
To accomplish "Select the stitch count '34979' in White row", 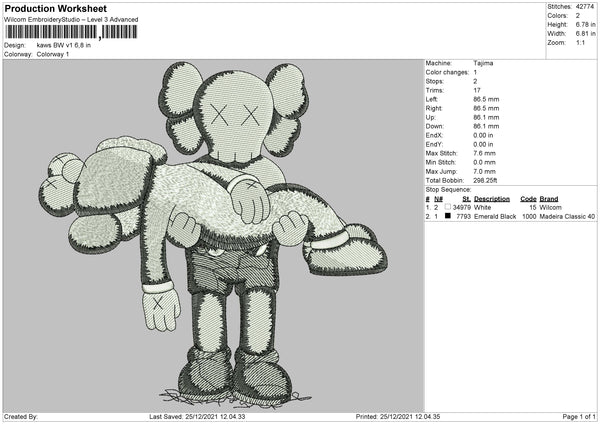I will pyautogui.click(x=461, y=207).
